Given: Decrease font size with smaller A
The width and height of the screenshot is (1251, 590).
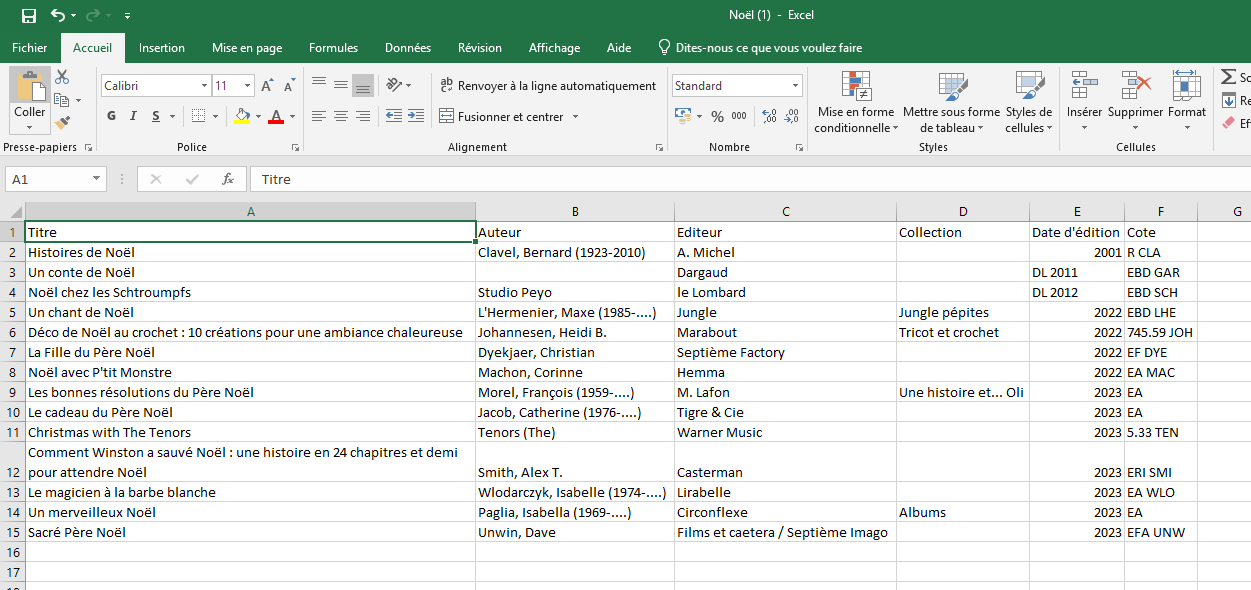Looking at the screenshot, I should [x=288, y=86].
